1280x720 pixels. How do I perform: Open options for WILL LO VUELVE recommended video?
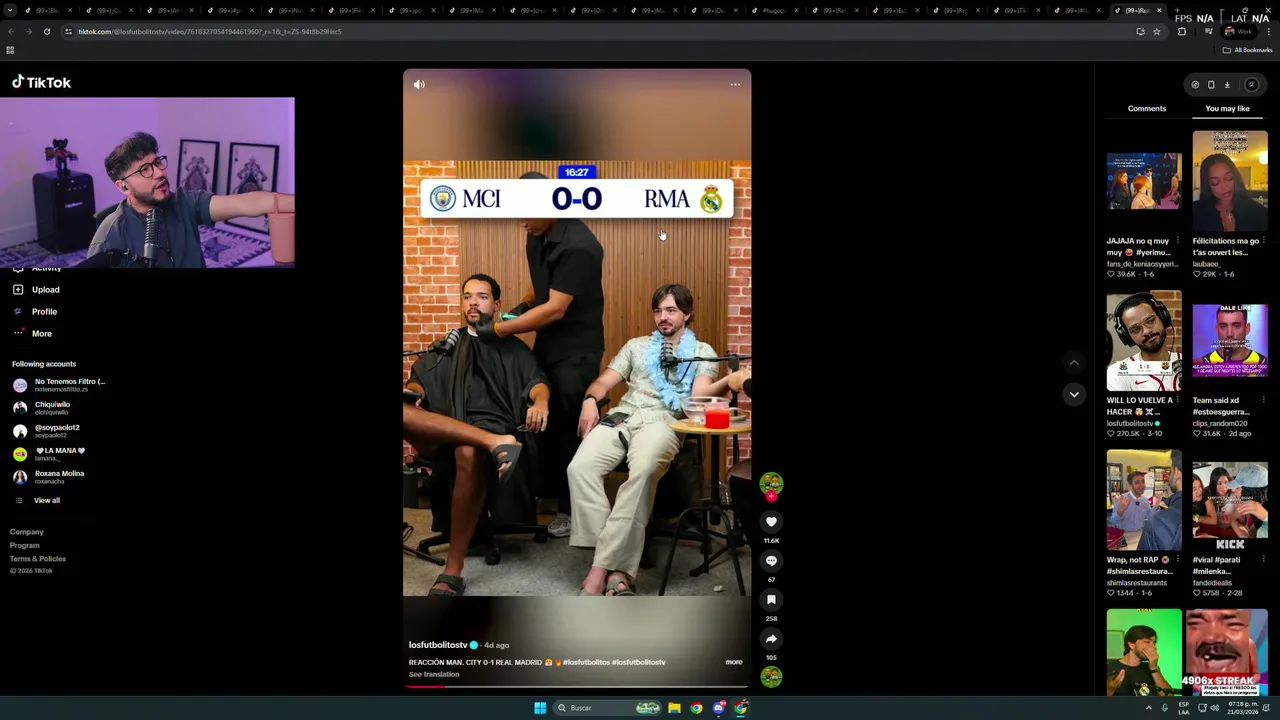pos(1177,400)
